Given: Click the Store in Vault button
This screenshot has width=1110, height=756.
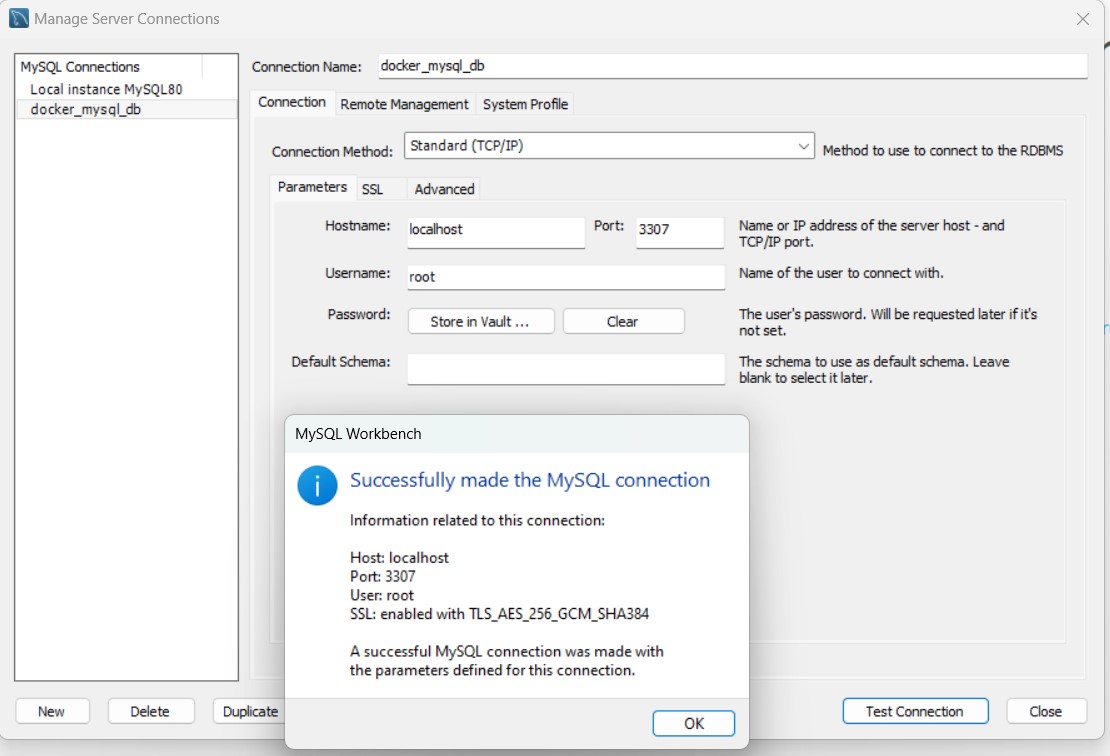Looking at the screenshot, I should pyautogui.click(x=480, y=321).
